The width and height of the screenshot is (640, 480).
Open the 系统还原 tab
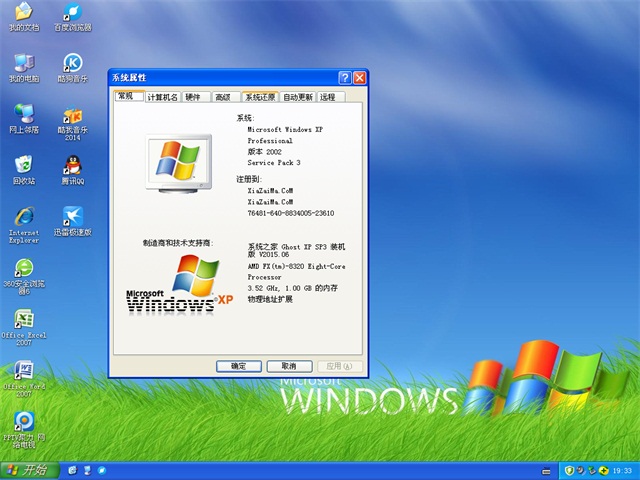[259, 97]
